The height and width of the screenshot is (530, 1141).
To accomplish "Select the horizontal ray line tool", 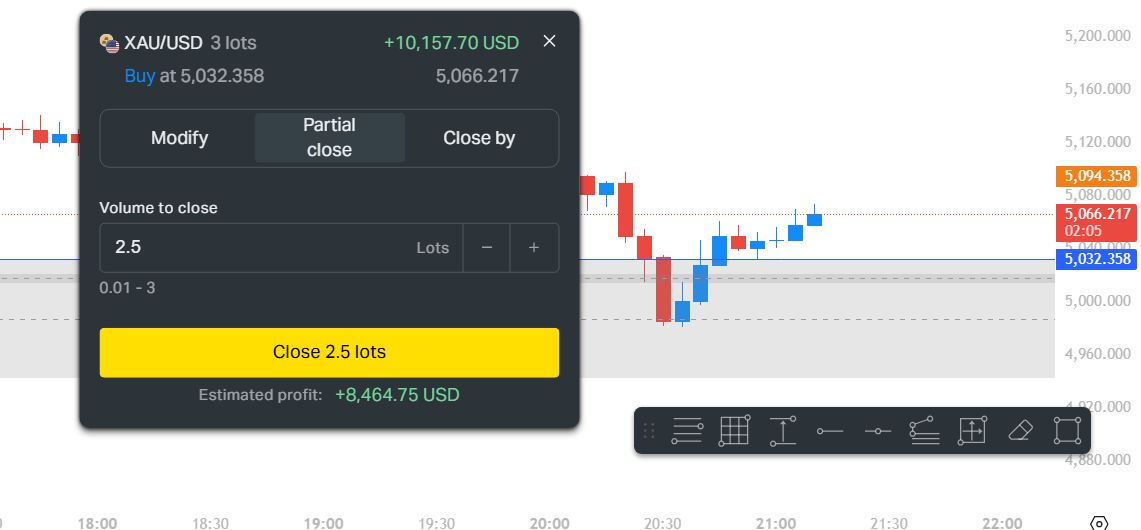I will pyautogui.click(x=830, y=431).
